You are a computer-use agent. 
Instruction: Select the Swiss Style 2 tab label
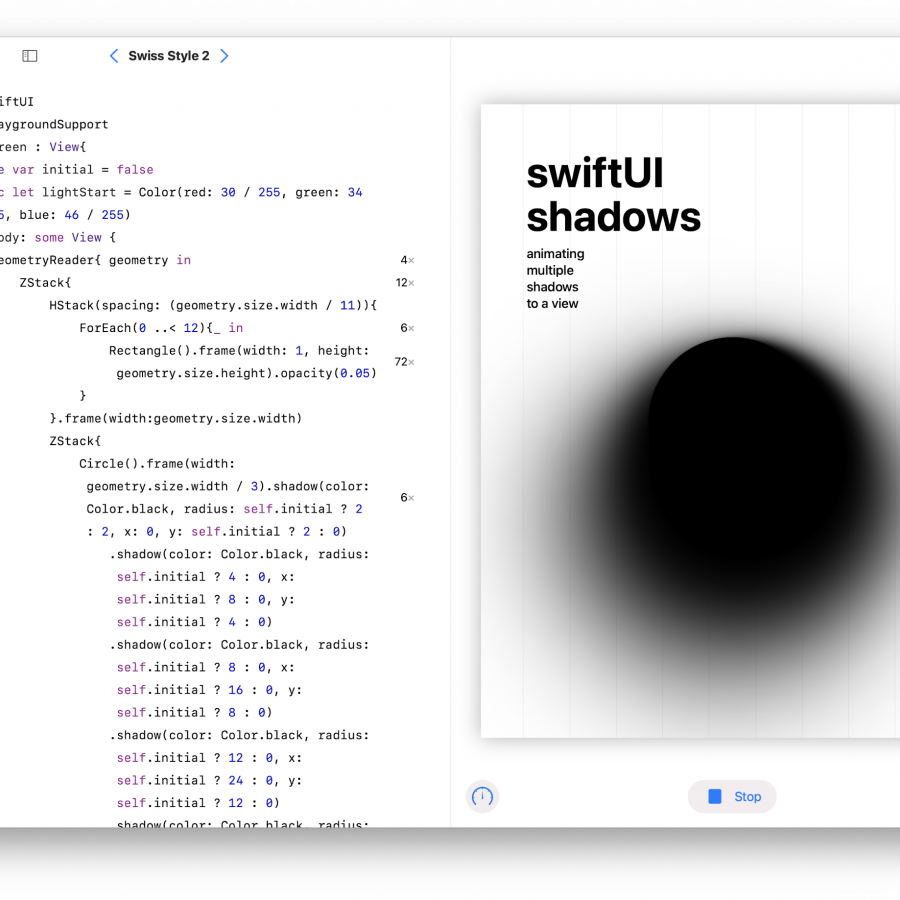[169, 56]
